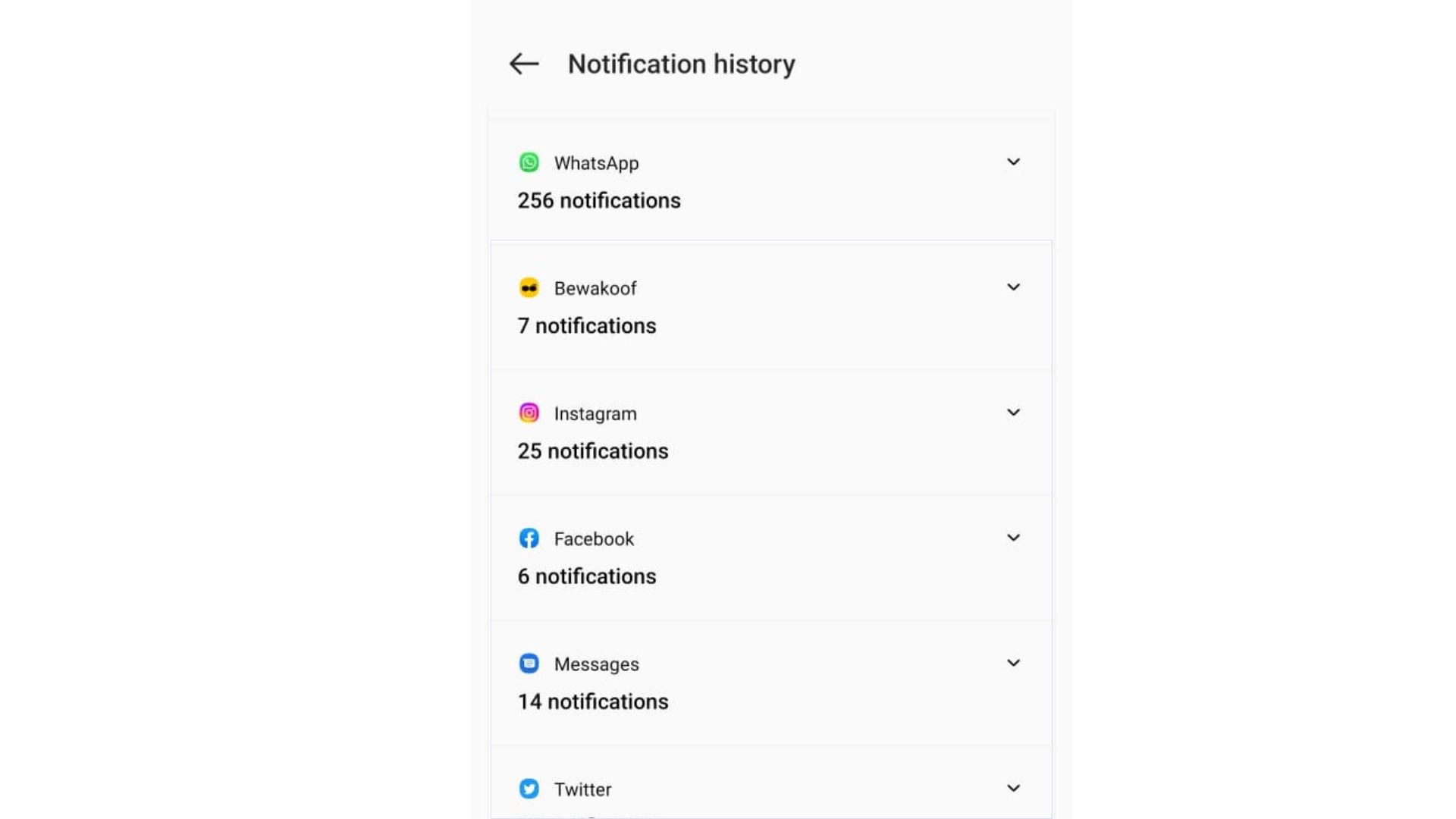This screenshot has width=1456, height=819.
Task: Expand Bewakoof notifications chevron
Action: click(1013, 287)
